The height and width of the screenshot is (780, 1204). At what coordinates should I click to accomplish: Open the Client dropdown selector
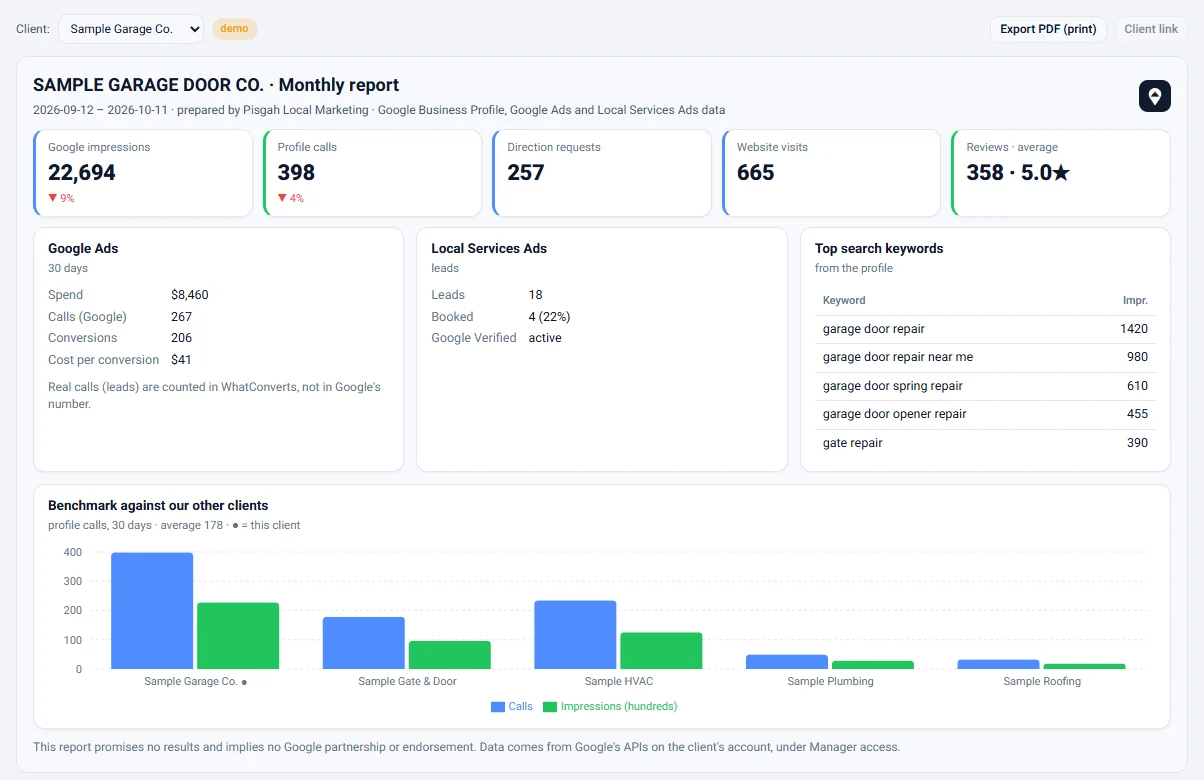[131, 29]
